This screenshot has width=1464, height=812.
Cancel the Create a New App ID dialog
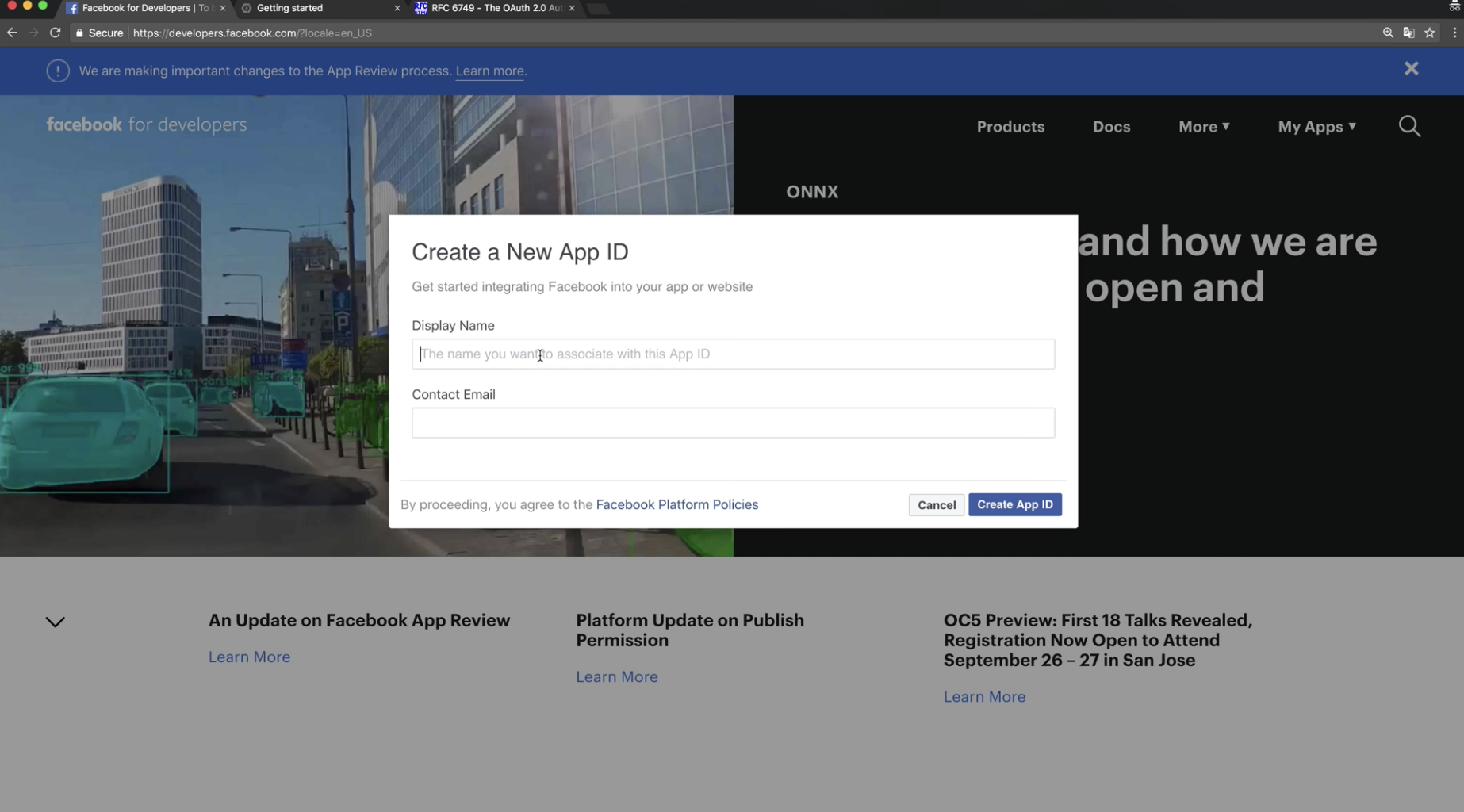pos(937,504)
